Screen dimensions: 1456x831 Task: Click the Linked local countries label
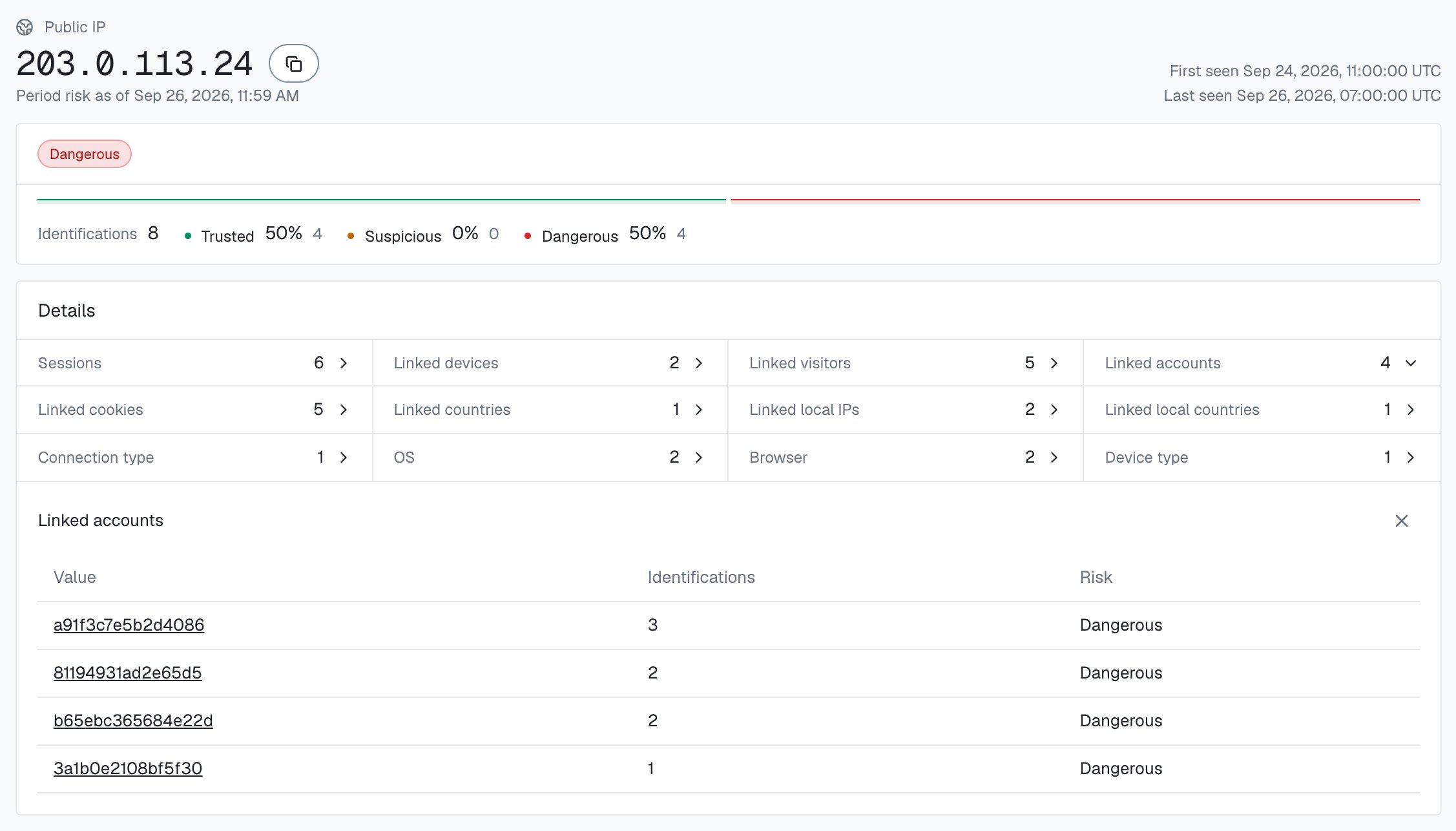tap(1181, 410)
